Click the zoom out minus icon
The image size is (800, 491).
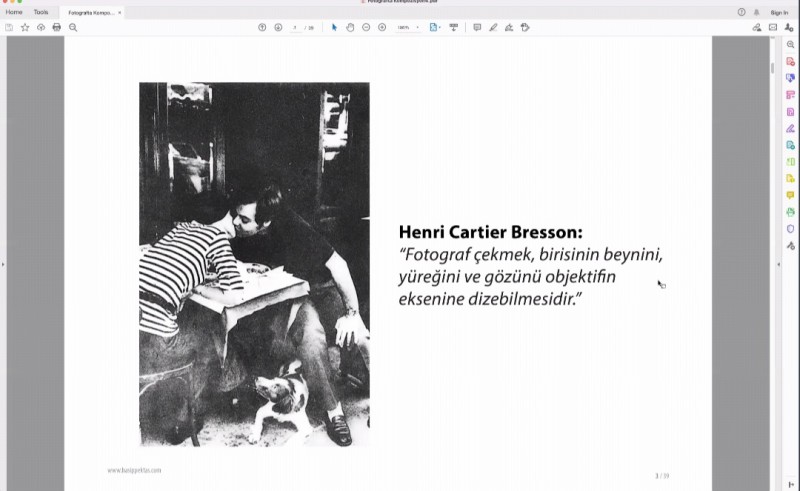366,27
